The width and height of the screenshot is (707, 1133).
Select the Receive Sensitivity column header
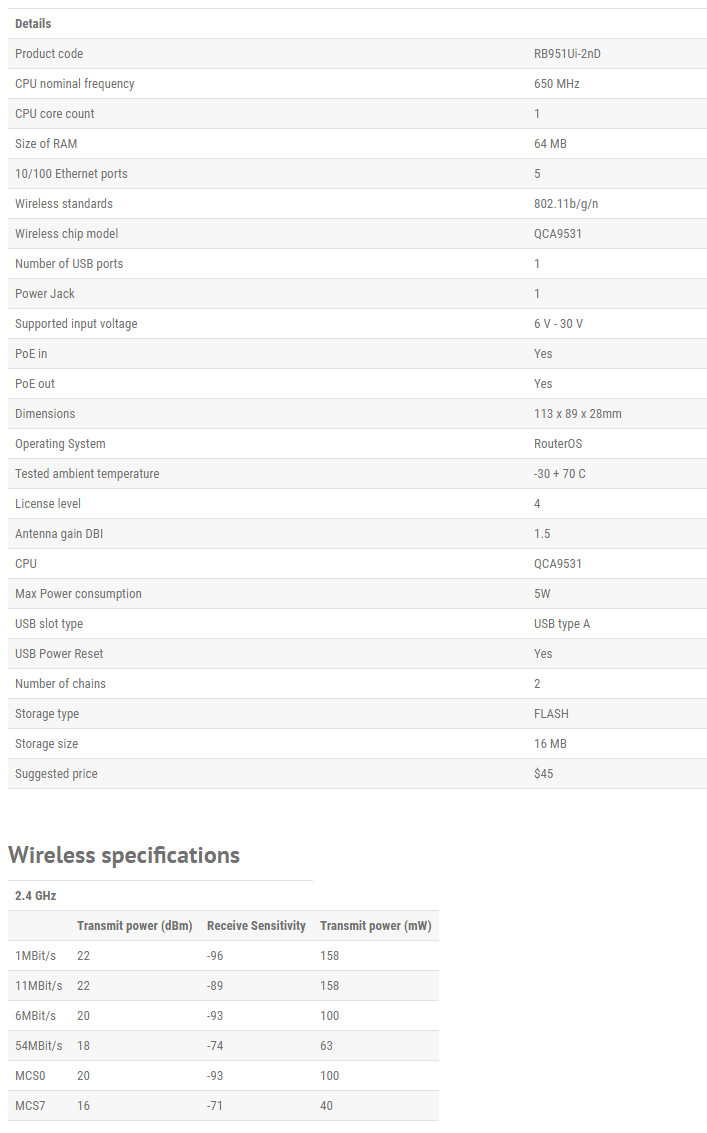point(256,926)
